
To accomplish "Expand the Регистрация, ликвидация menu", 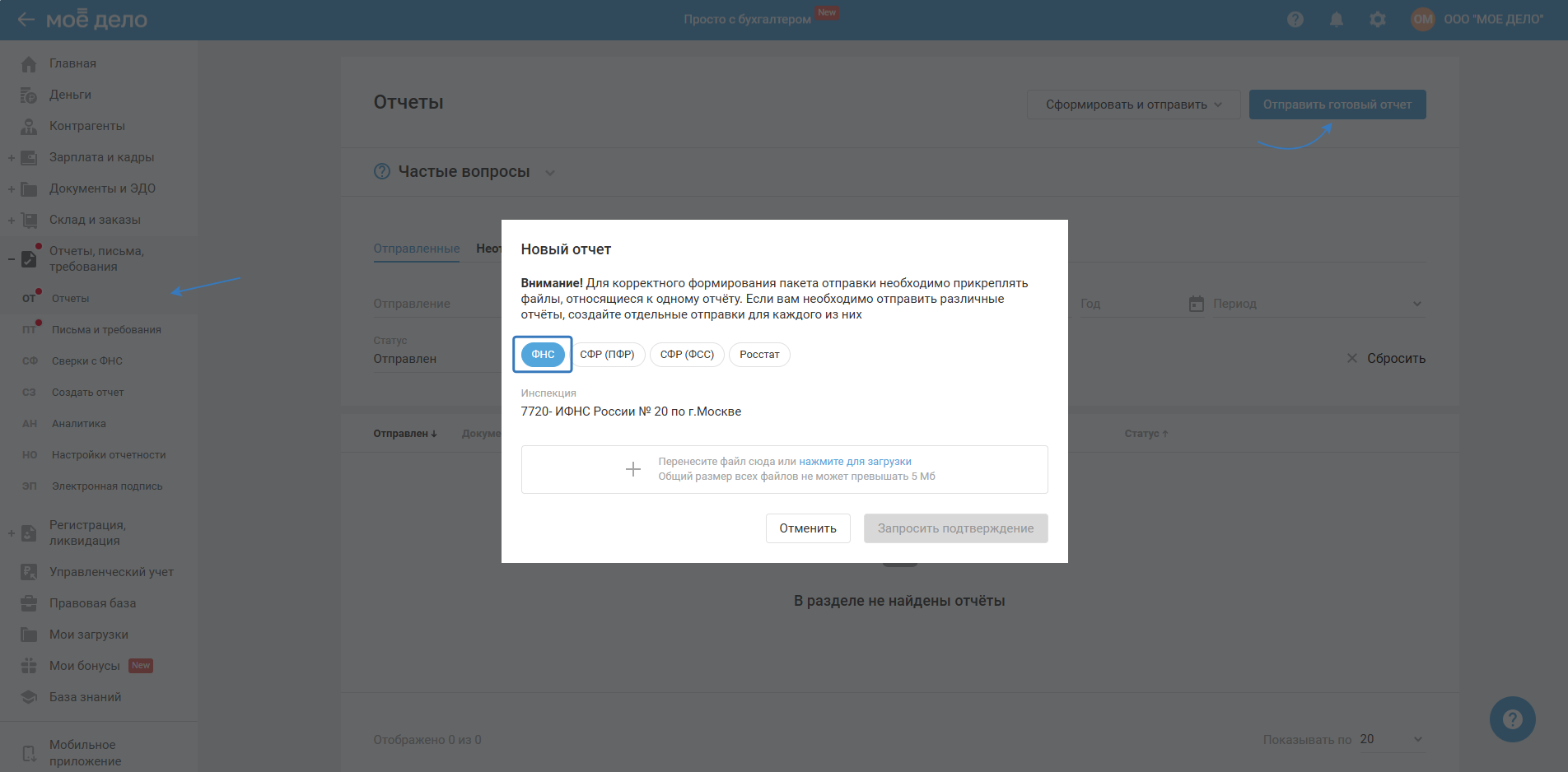I will point(12,532).
